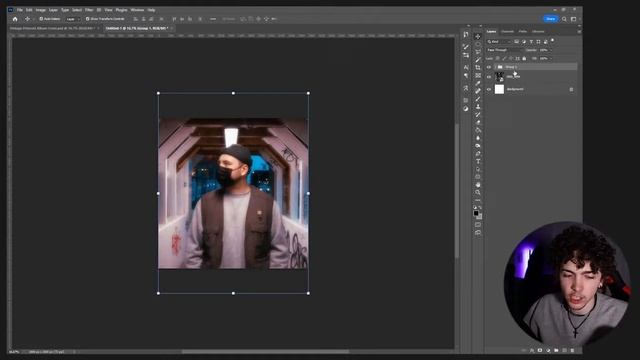Click the blue Share button
640x360 pixels.
pyautogui.click(x=550, y=19)
